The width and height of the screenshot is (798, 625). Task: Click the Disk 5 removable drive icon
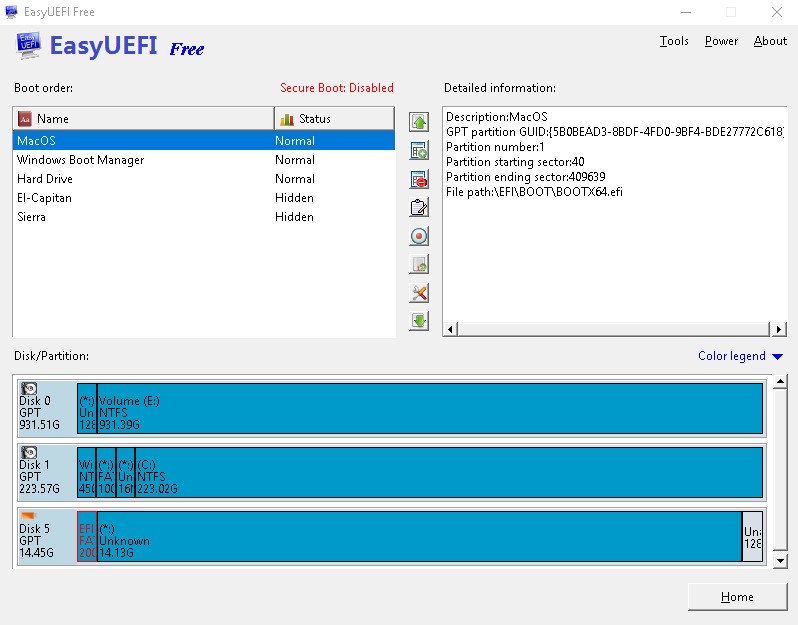[28, 516]
